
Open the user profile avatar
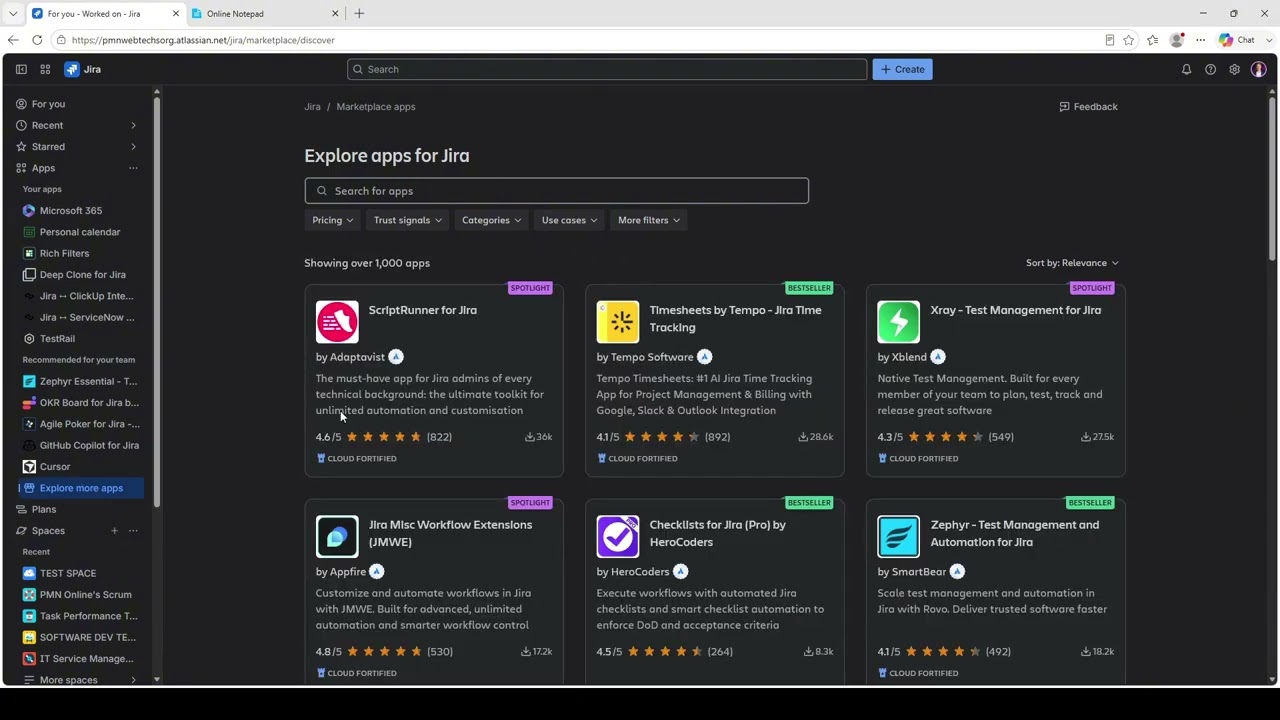(1259, 69)
